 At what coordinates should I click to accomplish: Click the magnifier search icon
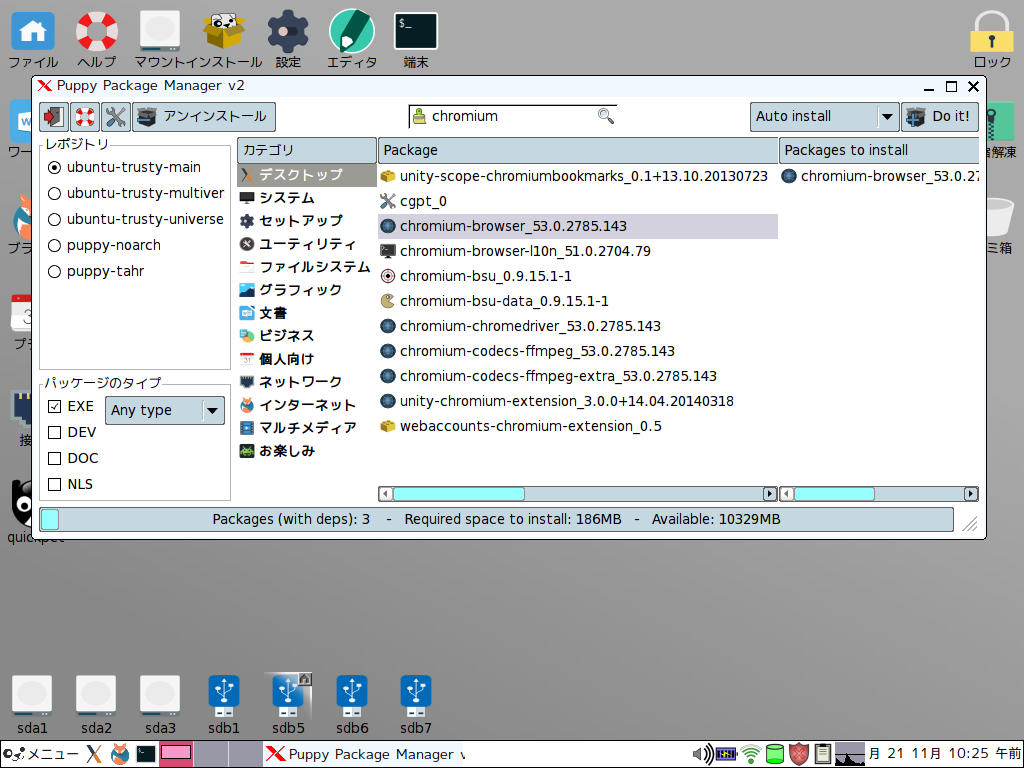pyautogui.click(x=605, y=116)
